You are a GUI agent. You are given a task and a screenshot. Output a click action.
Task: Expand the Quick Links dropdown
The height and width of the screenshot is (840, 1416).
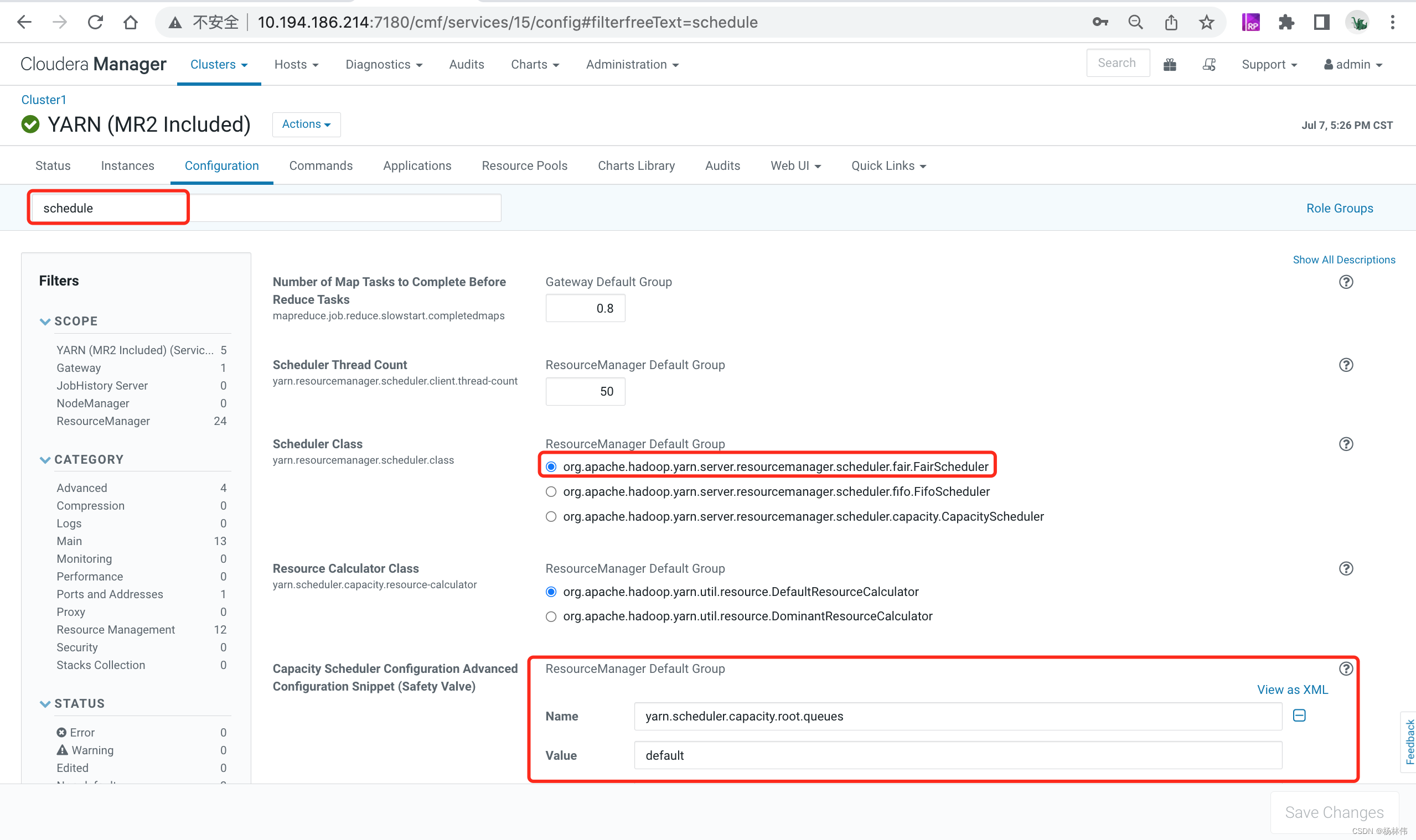point(888,166)
